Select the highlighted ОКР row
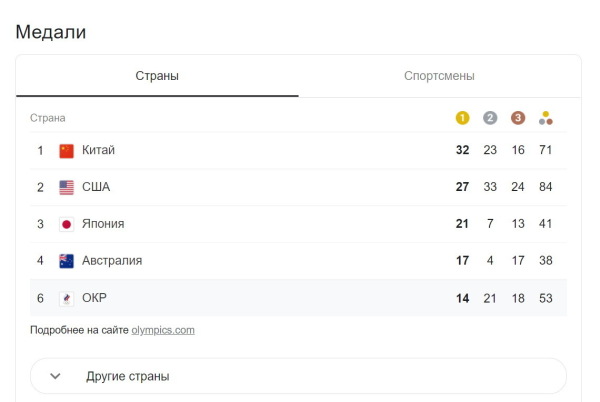 point(298,298)
